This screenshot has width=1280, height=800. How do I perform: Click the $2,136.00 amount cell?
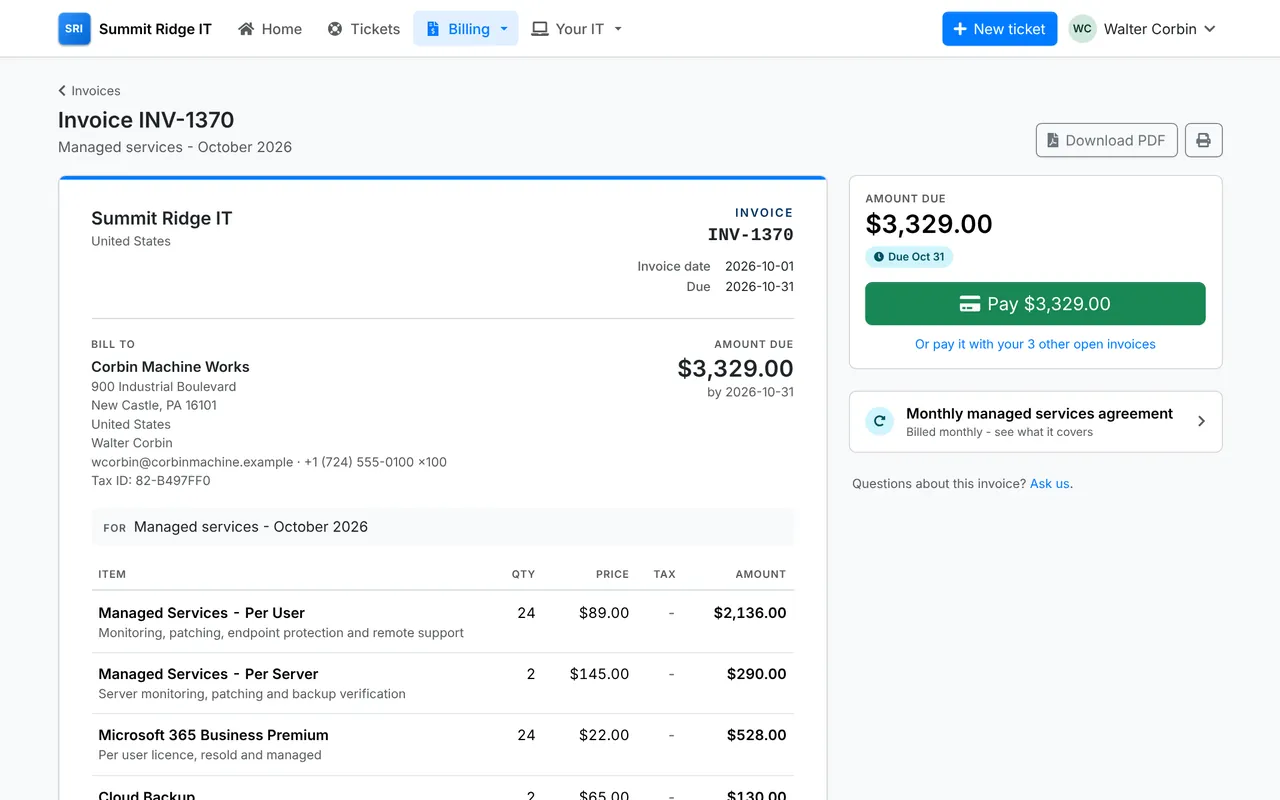pos(750,613)
